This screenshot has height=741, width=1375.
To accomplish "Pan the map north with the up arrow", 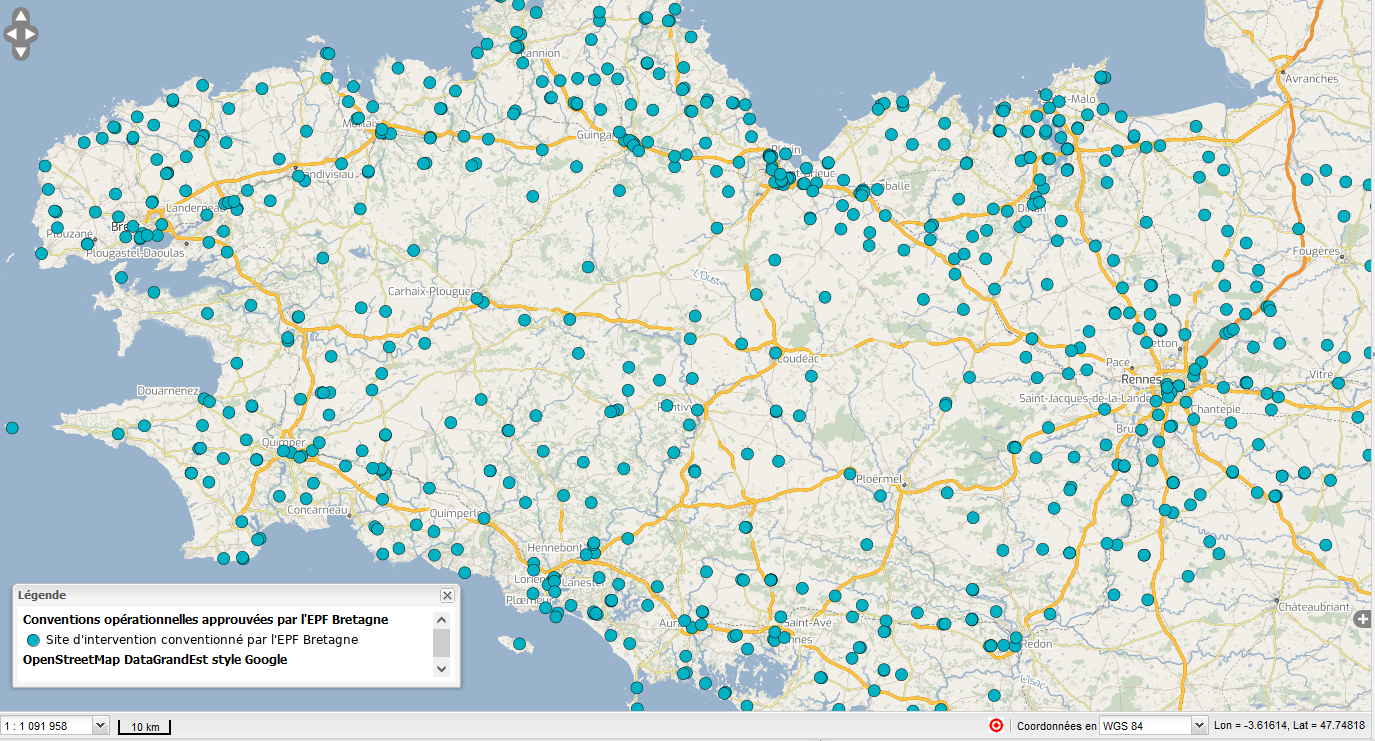I will pos(21,17).
